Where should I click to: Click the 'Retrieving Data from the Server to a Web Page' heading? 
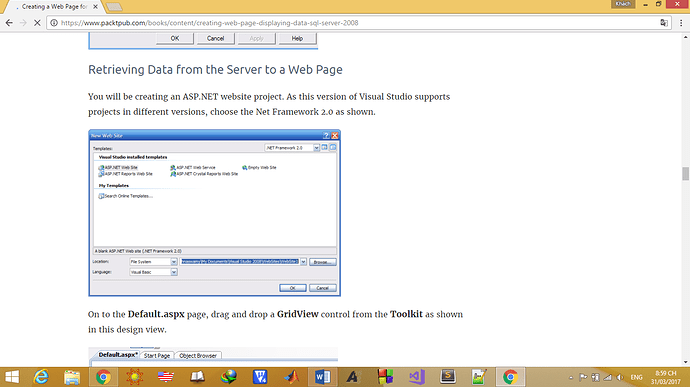click(x=215, y=70)
